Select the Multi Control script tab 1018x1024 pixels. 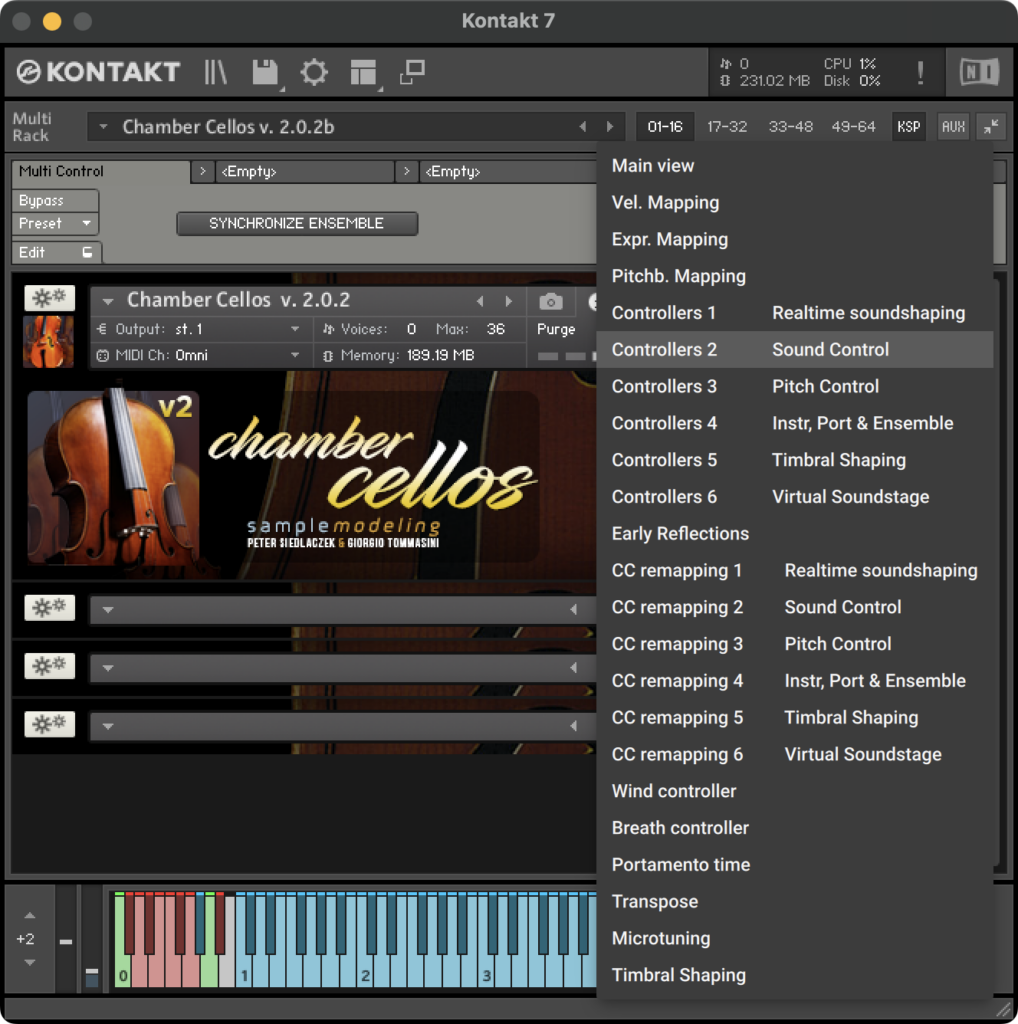click(101, 172)
